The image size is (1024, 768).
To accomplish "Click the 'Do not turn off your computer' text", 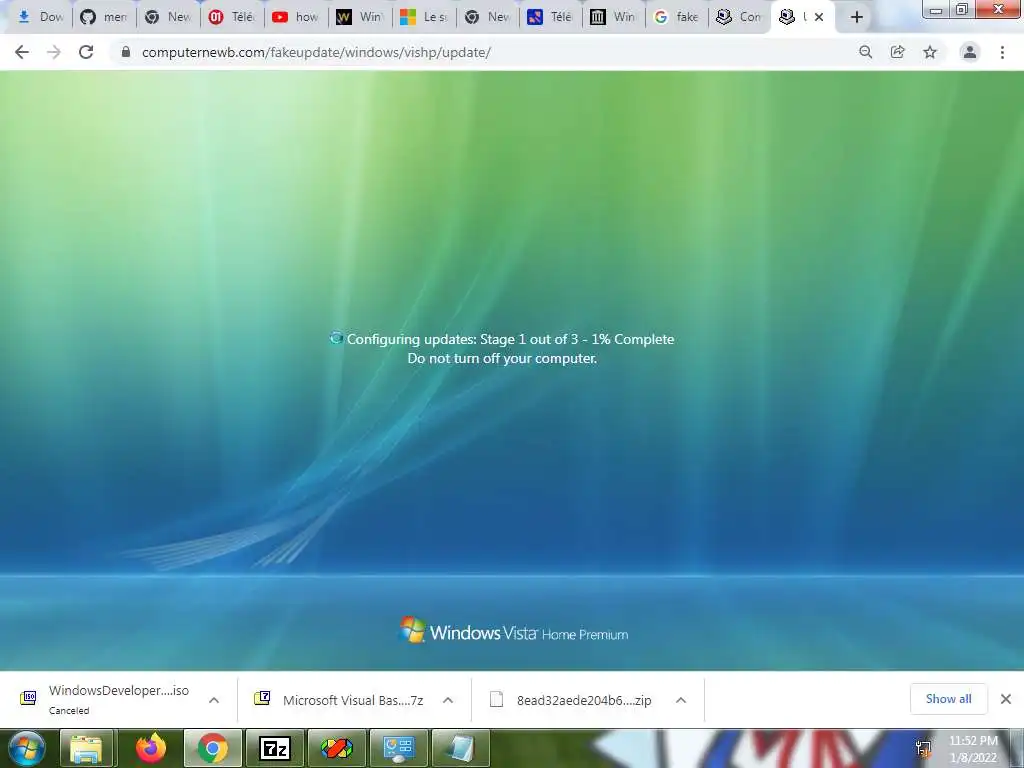I will click(502, 359).
